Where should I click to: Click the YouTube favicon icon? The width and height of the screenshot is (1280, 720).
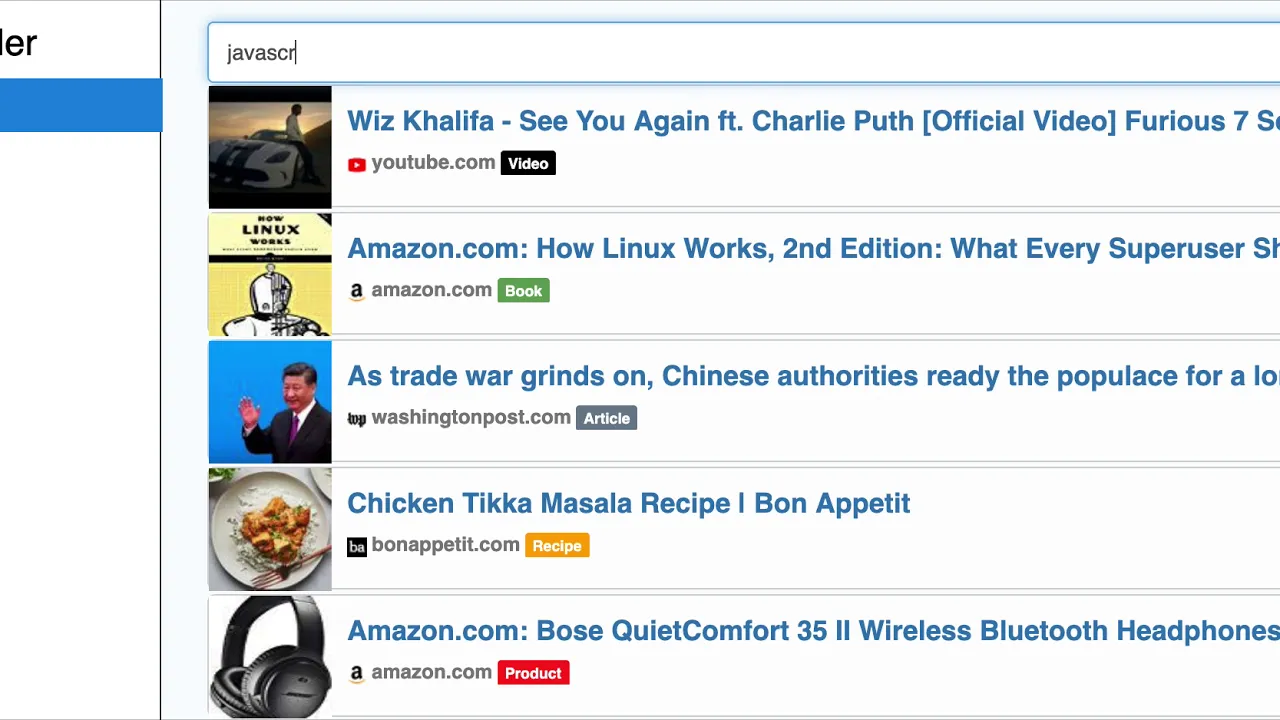[356, 164]
